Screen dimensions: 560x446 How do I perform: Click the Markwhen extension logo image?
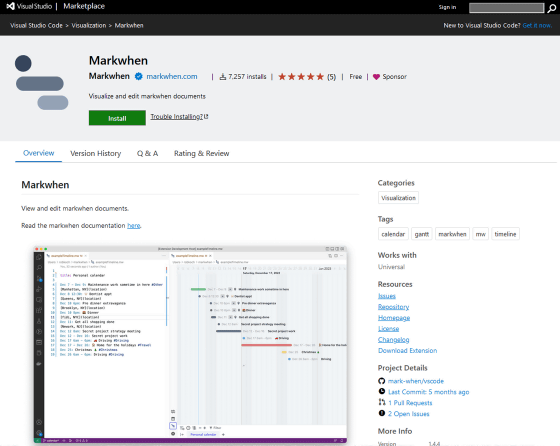tap(41, 82)
